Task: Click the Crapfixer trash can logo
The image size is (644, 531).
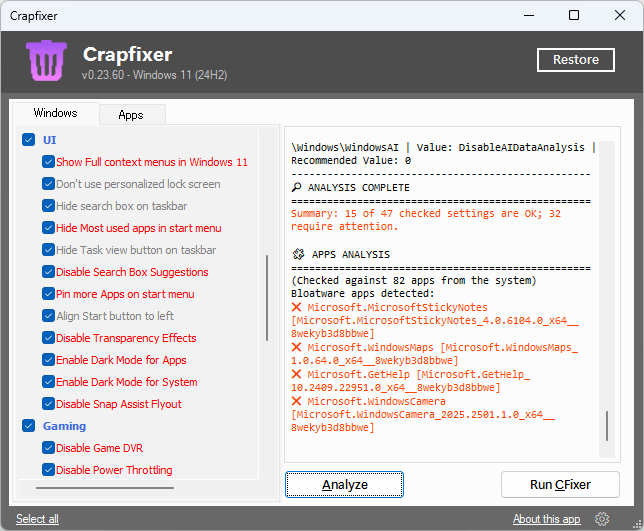Action: pyautogui.click(x=46, y=60)
